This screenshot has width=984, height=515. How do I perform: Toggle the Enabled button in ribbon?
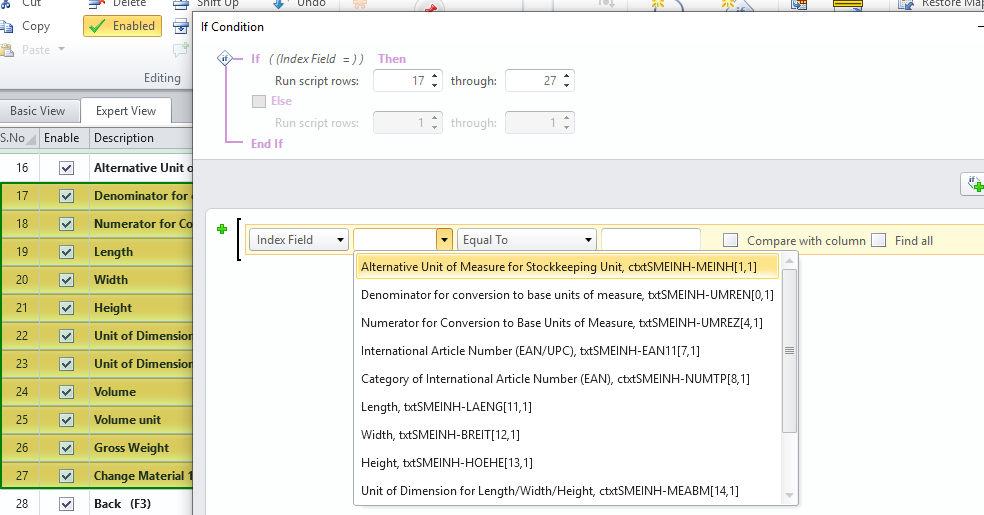[x=122, y=26]
